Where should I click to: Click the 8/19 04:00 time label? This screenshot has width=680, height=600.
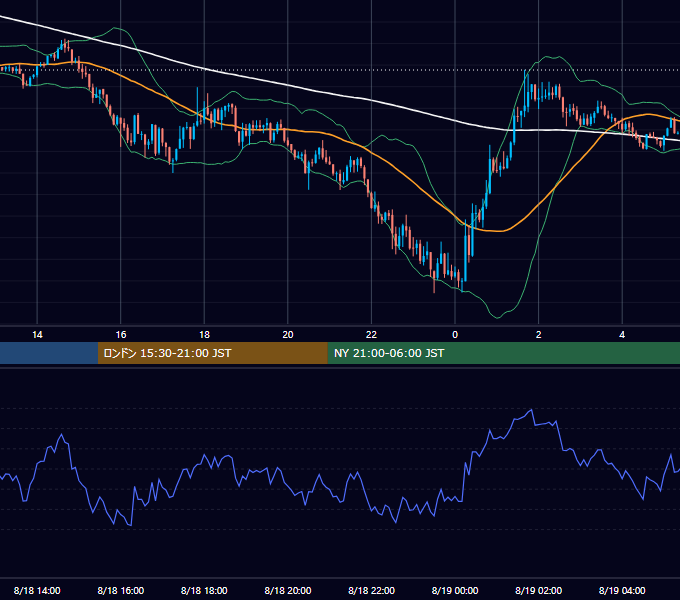[622, 590]
